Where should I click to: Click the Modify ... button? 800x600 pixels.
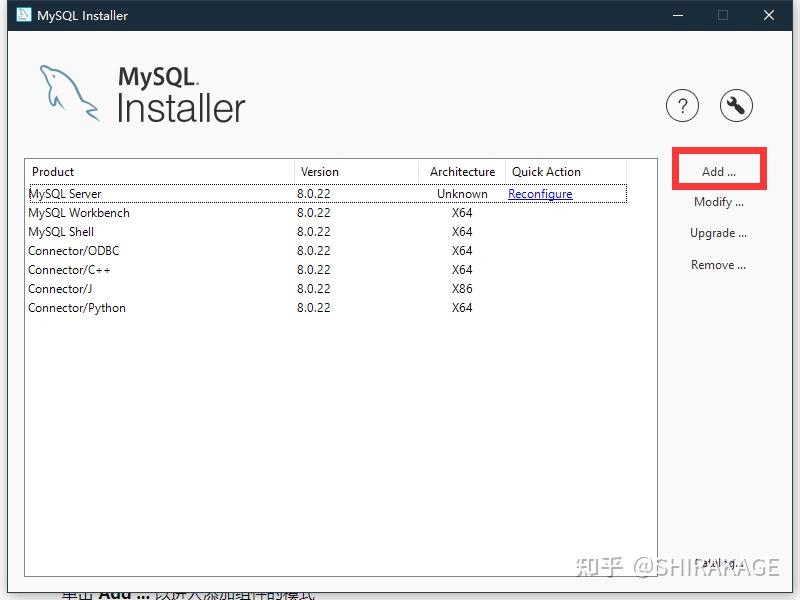pyautogui.click(x=719, y=202)
